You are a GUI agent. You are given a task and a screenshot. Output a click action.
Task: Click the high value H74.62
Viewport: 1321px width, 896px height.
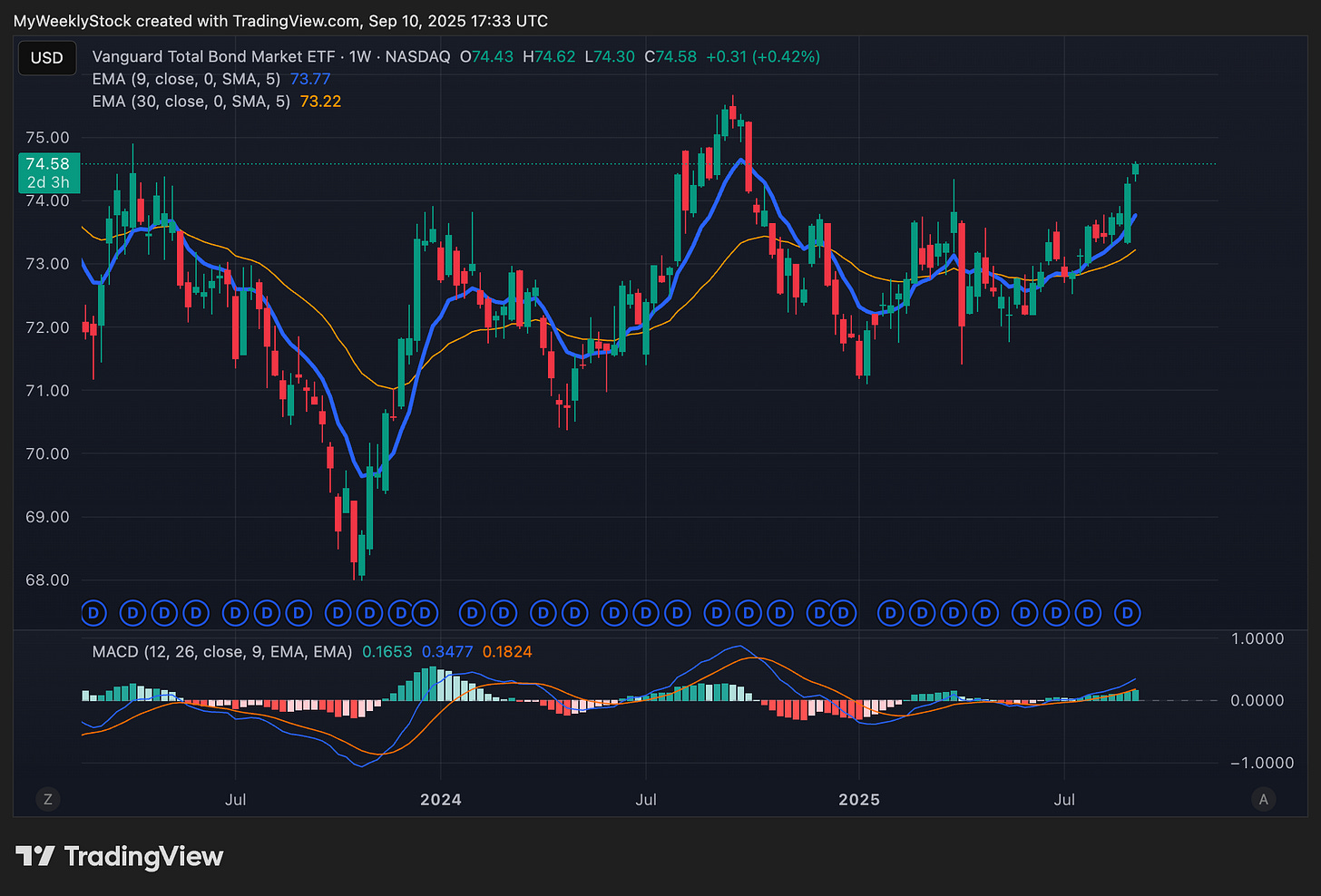pos(549,56)
